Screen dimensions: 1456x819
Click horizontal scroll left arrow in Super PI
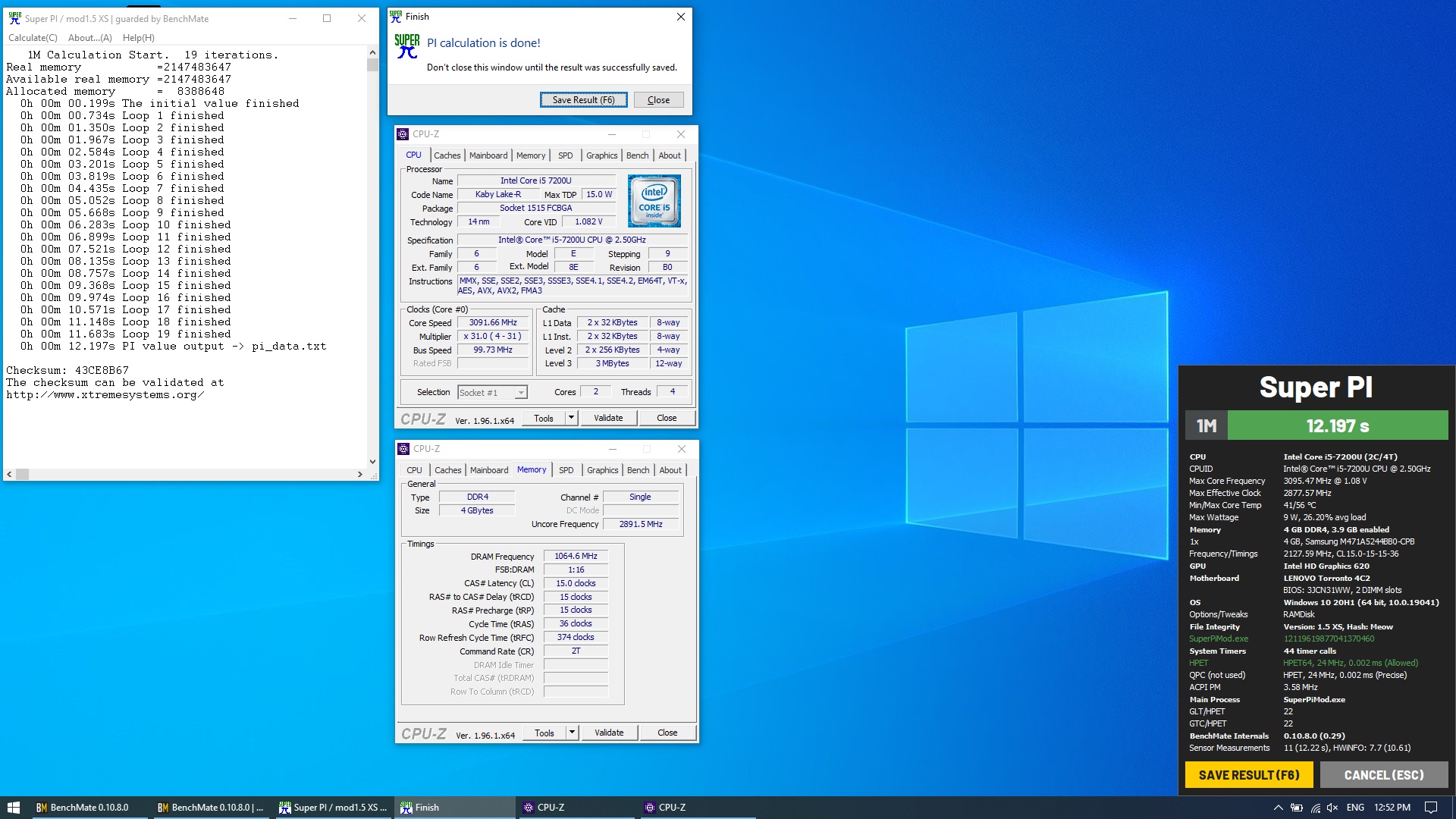click(9, 475)
